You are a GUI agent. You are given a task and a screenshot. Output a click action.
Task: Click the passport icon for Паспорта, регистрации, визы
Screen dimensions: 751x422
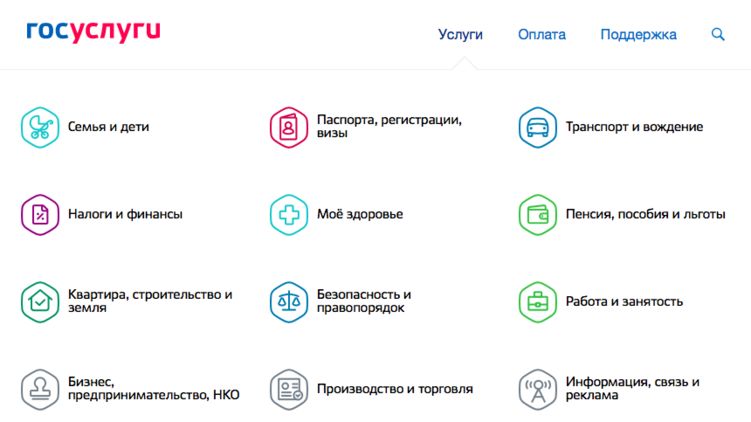click(289, 127)
